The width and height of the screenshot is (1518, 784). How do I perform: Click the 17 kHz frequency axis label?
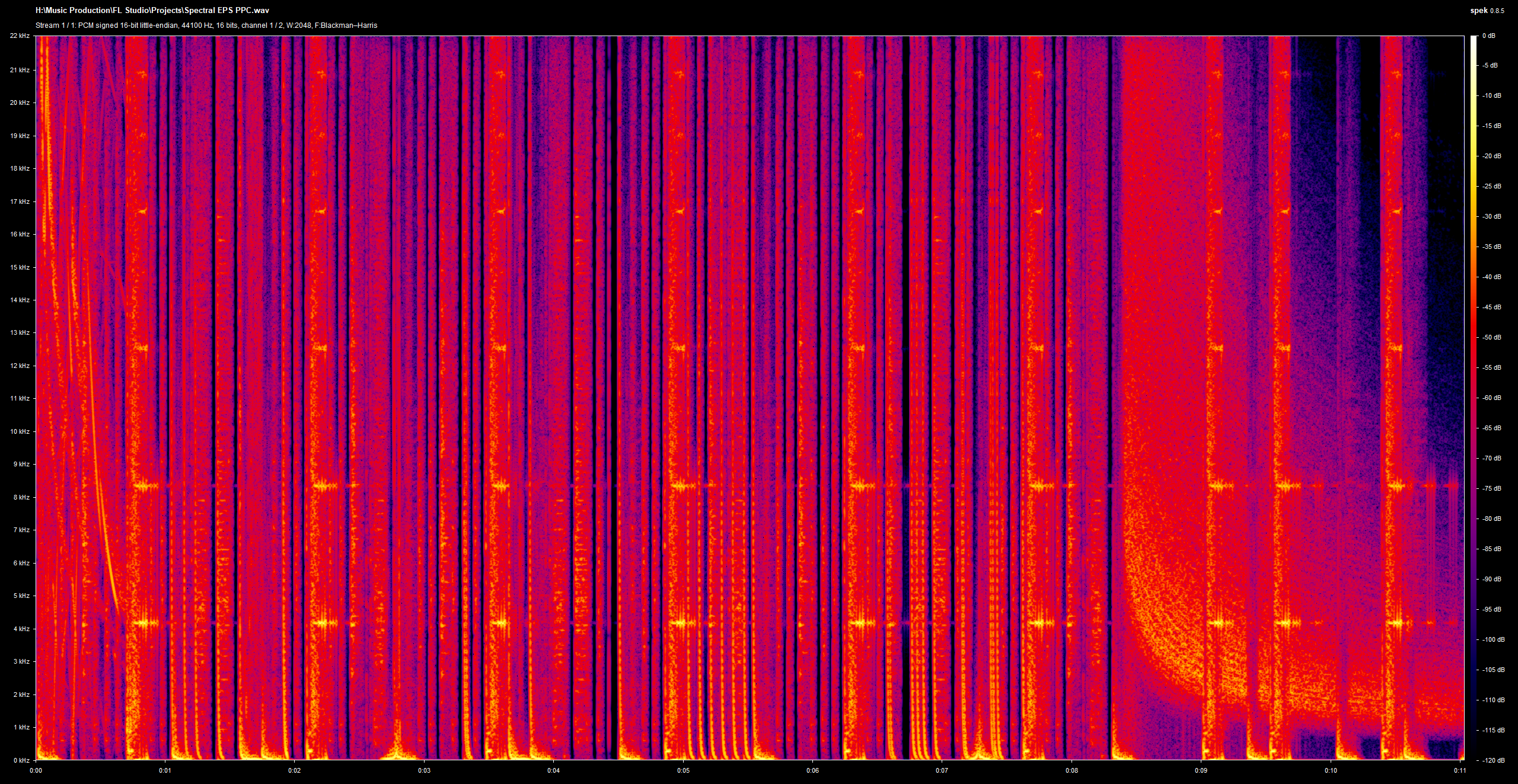coord(19,201)
